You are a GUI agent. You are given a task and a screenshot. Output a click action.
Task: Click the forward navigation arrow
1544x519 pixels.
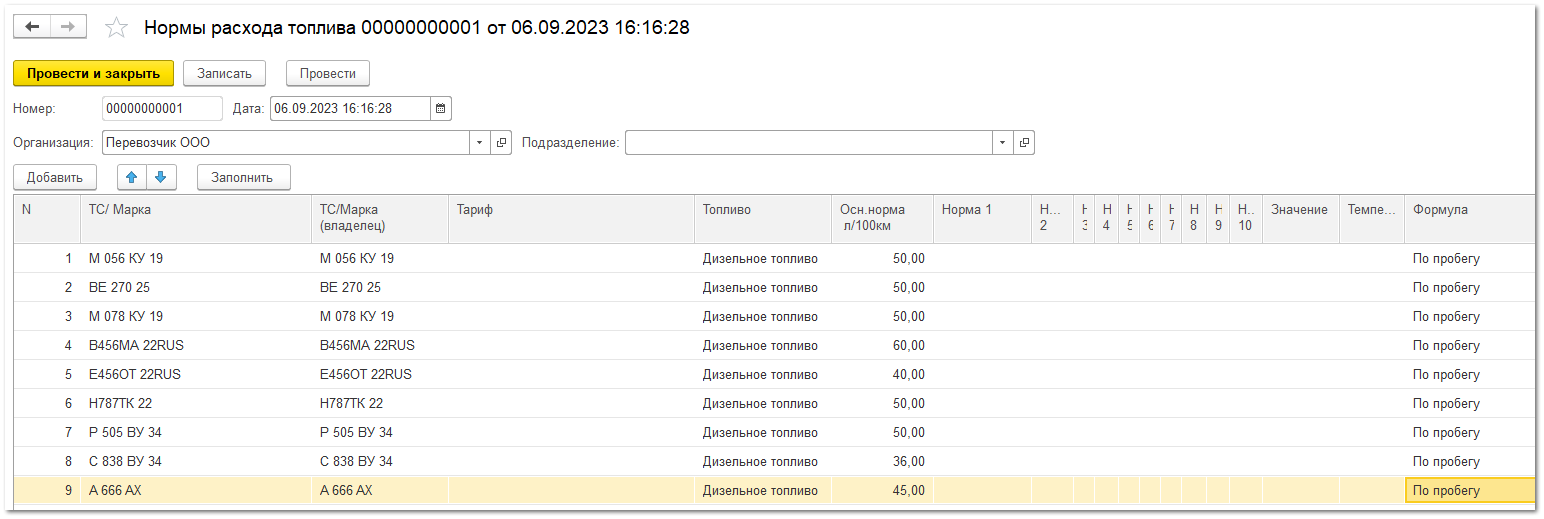(68, 27)
